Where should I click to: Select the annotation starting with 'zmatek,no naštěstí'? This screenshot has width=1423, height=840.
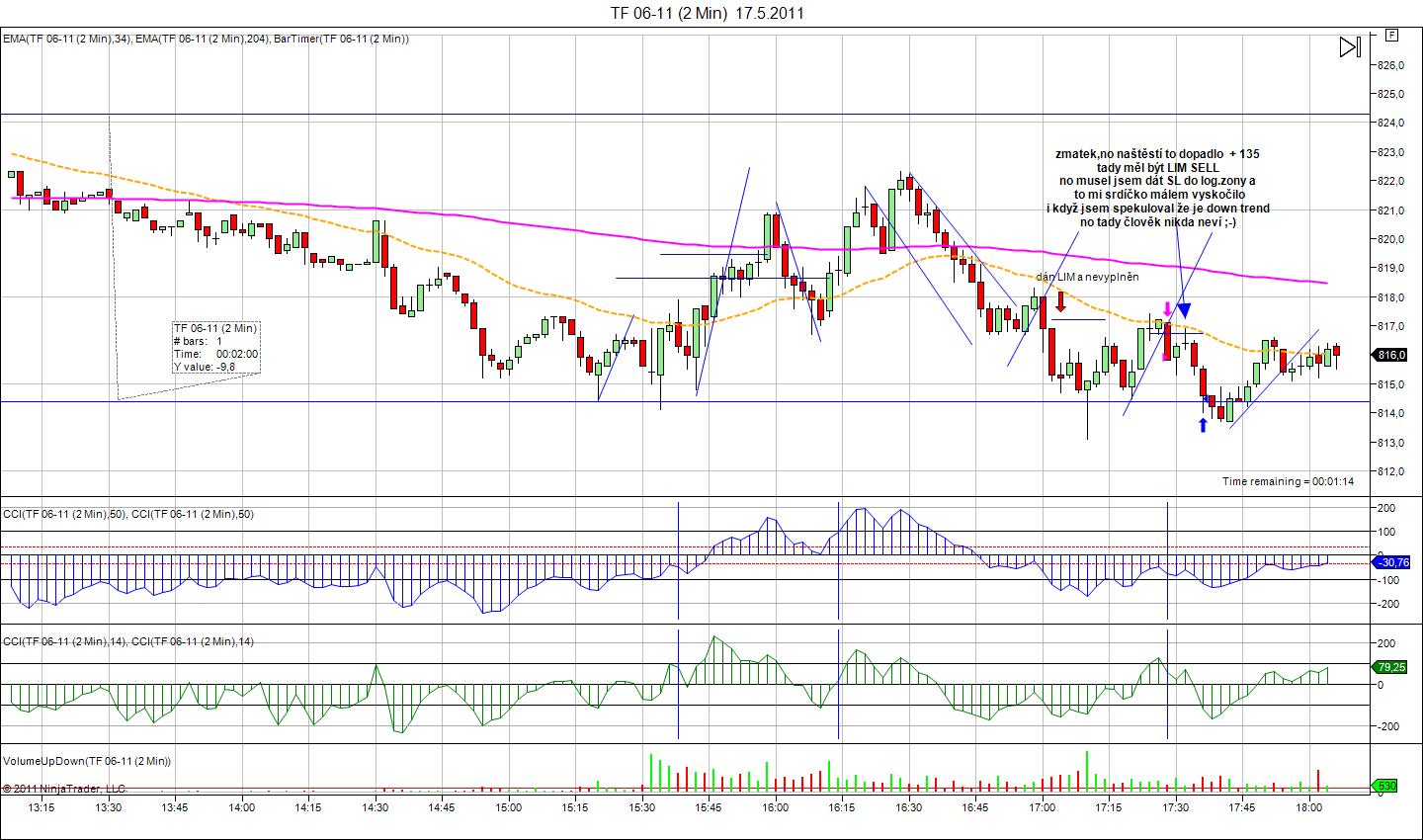click(x=1158, y=188)
